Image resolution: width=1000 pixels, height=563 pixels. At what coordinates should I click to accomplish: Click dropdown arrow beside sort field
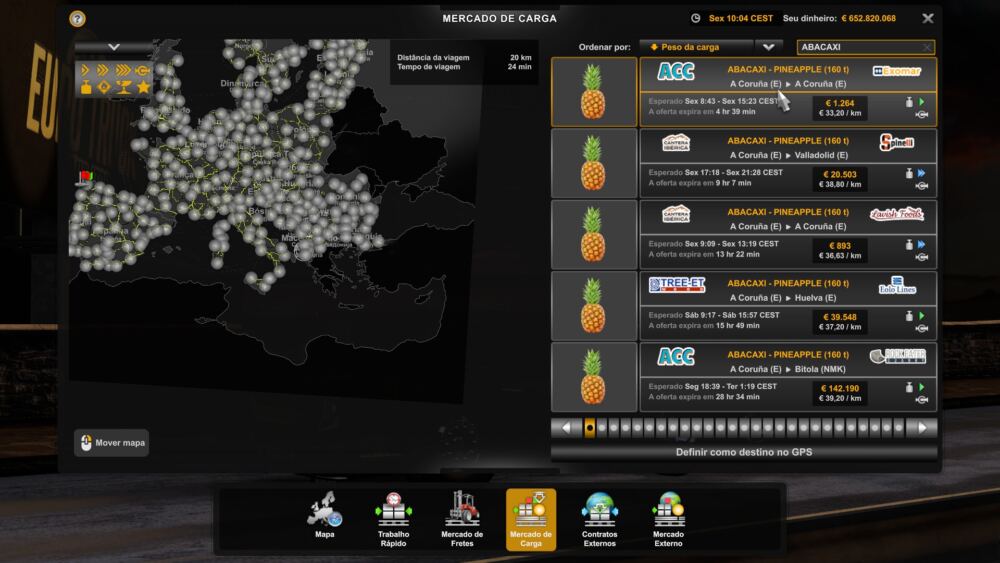click(x=768, y=47)
